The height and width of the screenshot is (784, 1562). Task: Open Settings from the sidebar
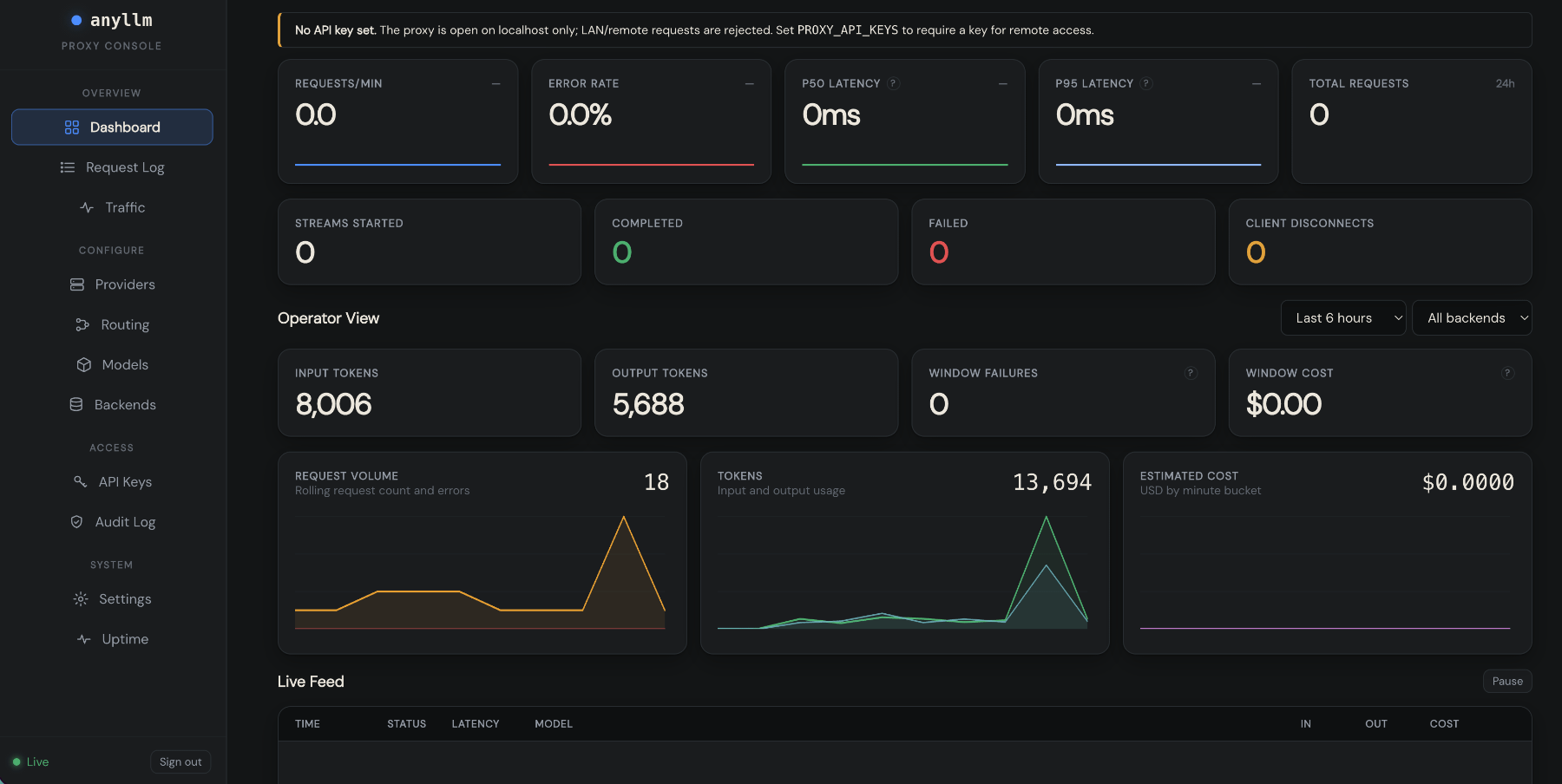coord(112,599)
